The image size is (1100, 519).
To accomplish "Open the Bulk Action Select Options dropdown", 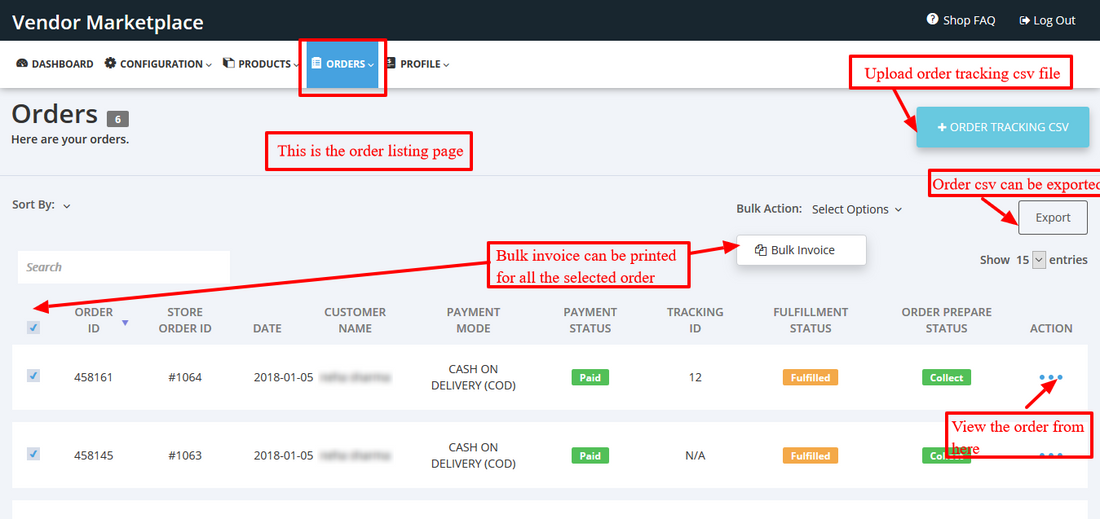I will [856, 209].
